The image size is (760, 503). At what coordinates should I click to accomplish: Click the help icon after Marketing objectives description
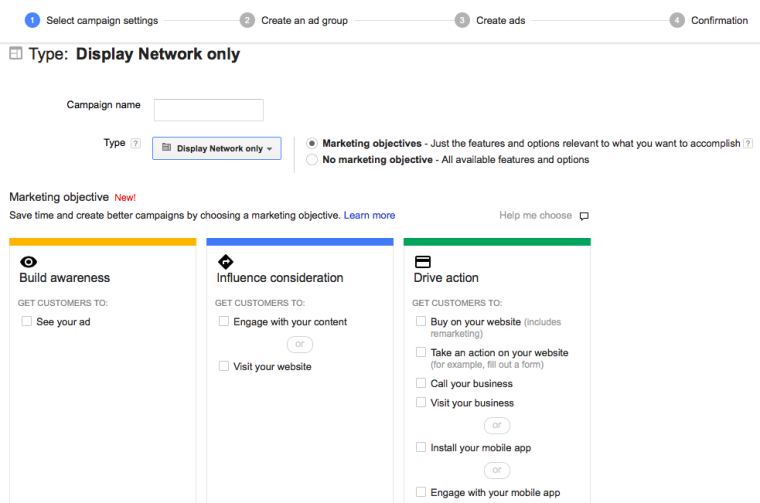pyautogui.click(x=748, y=144)
